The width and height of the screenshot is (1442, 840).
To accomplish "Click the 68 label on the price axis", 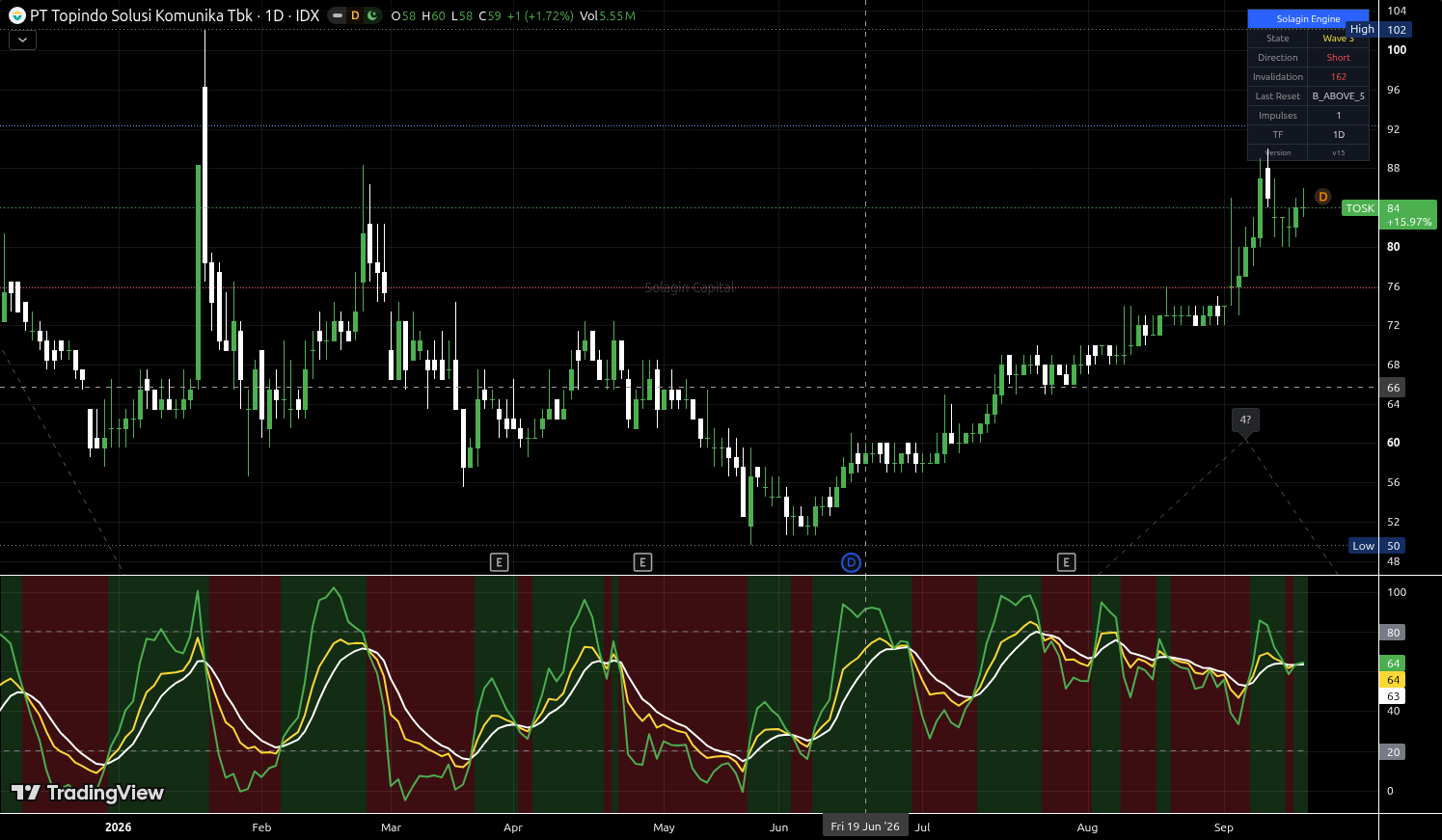I will (x=1394, y=365).
